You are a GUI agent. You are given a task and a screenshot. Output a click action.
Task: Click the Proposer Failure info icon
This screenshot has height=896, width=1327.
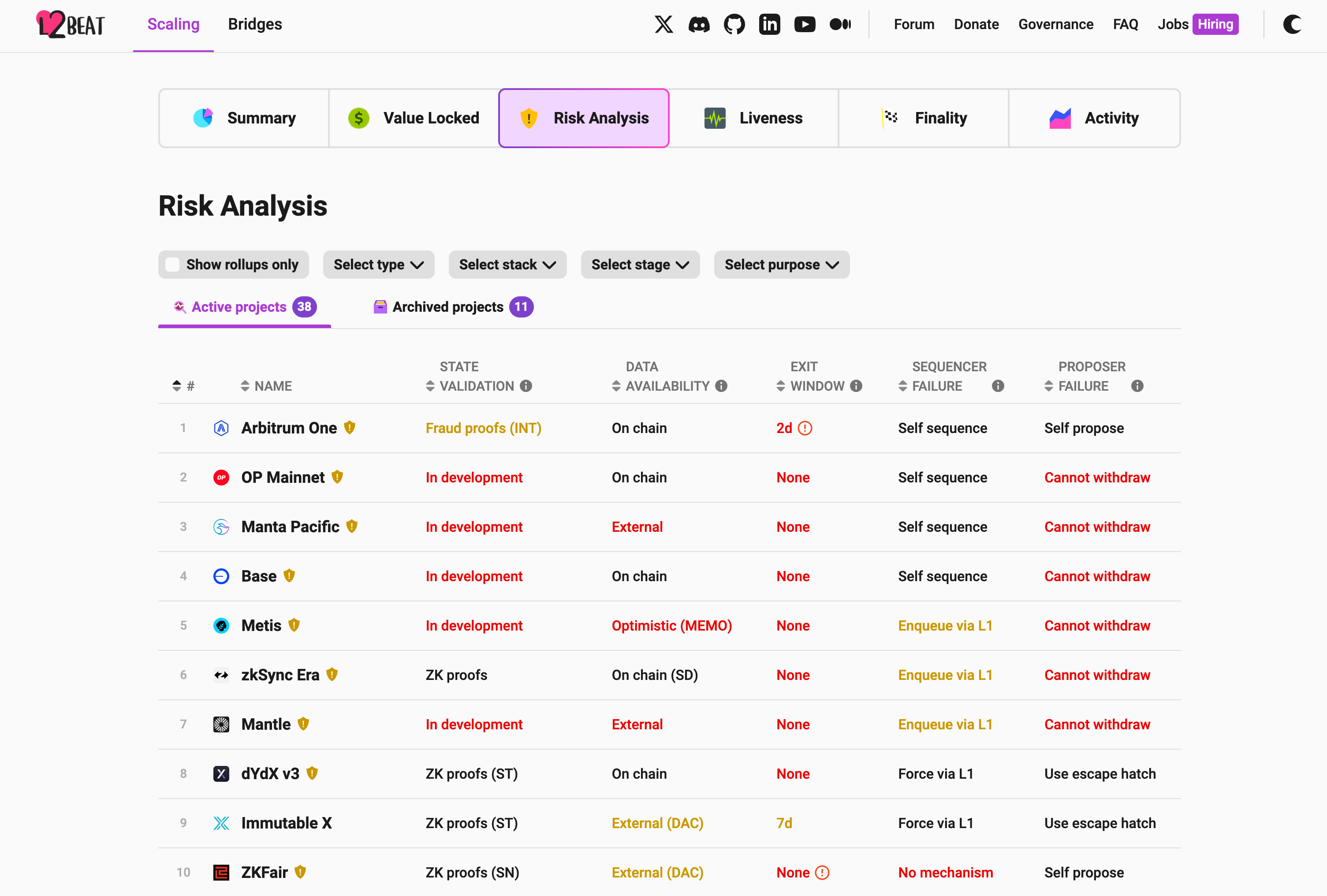1137,386
